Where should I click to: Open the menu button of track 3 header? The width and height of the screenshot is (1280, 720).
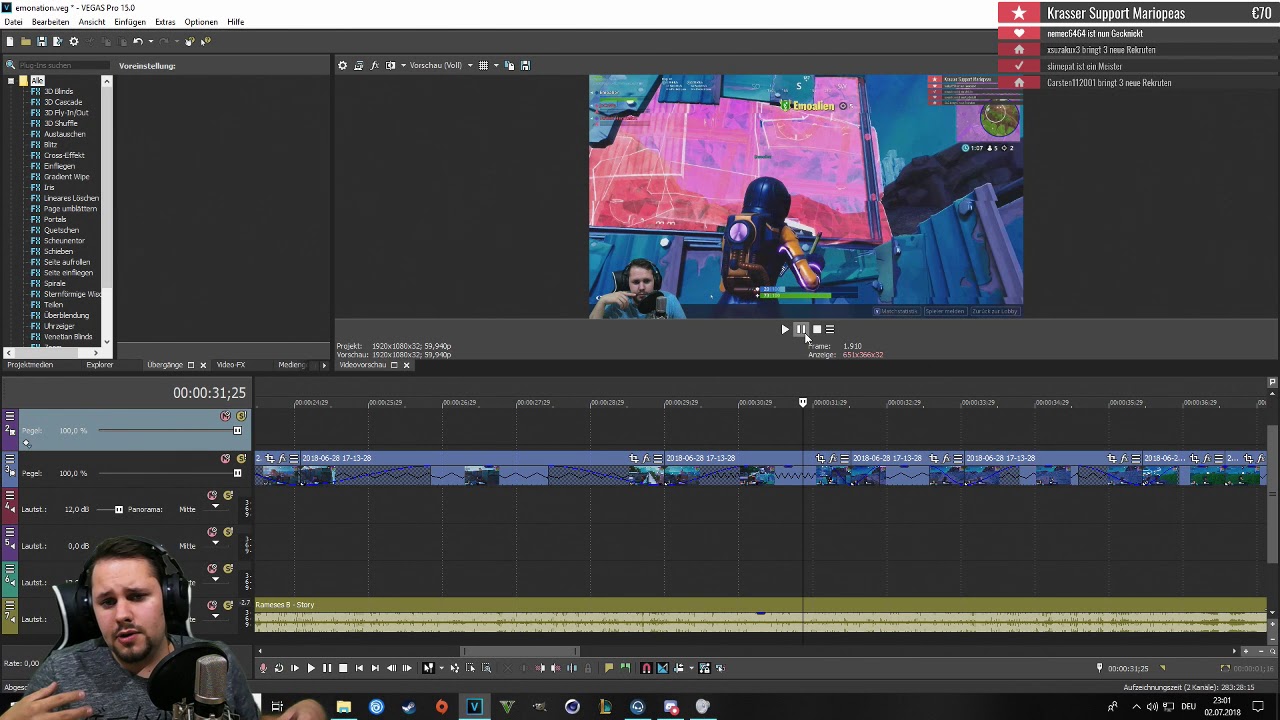coord(10,458)
